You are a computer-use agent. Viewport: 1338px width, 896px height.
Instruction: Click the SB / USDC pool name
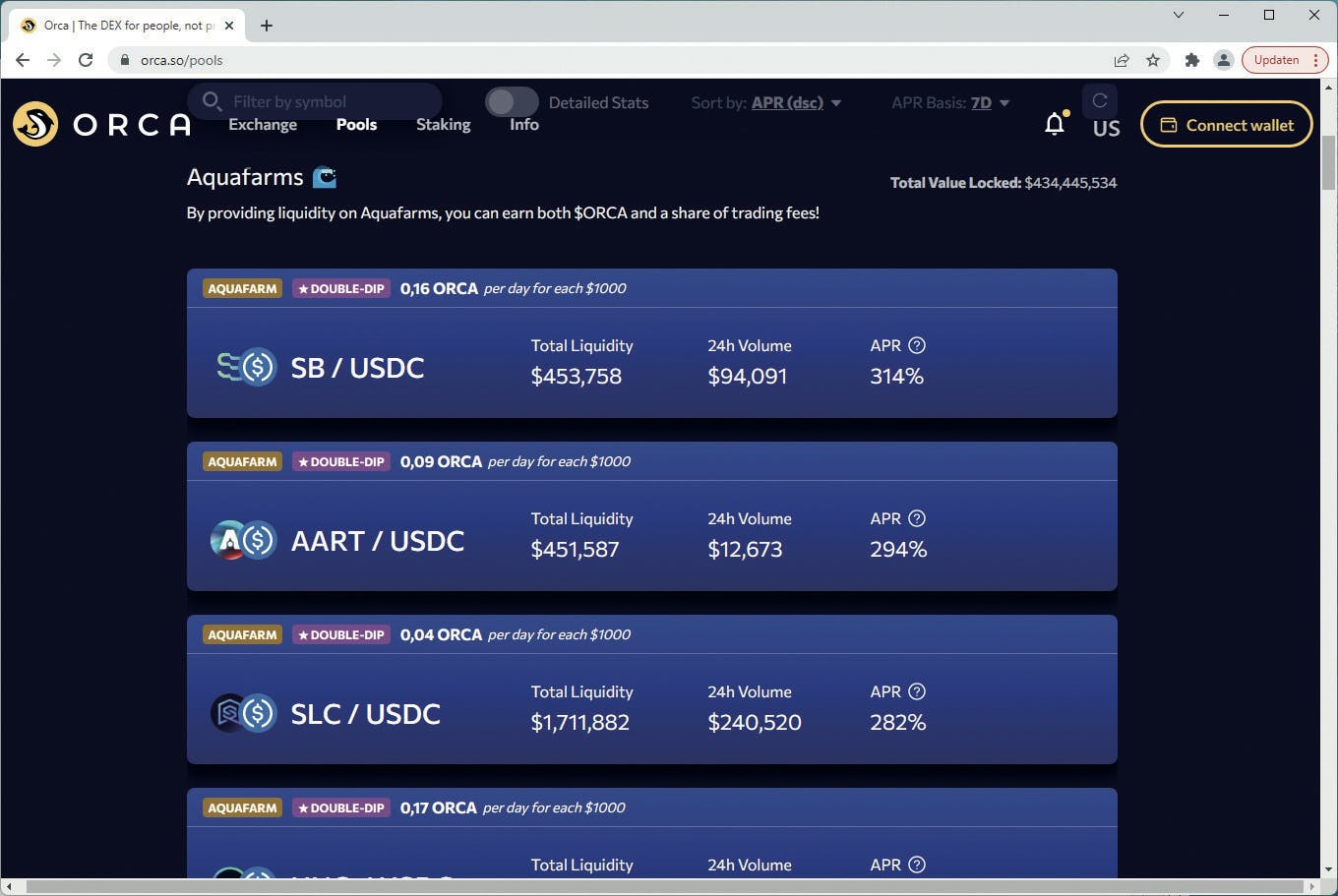tap(357, 368)
